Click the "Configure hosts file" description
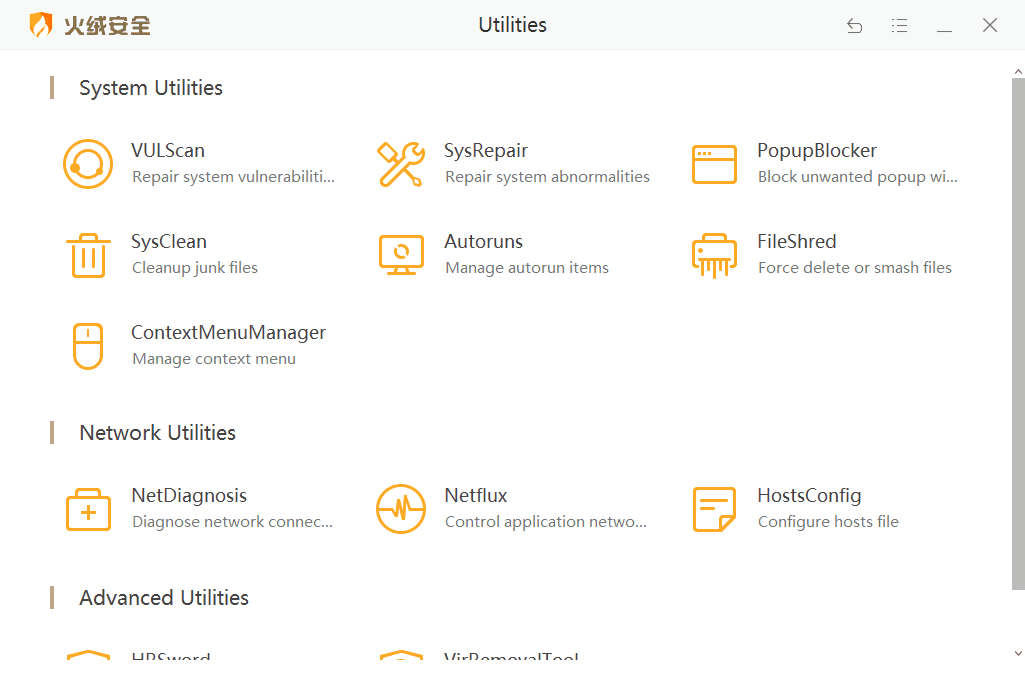Image resolution: width=1025 pixels, height=675 pixels. (828, 522)
